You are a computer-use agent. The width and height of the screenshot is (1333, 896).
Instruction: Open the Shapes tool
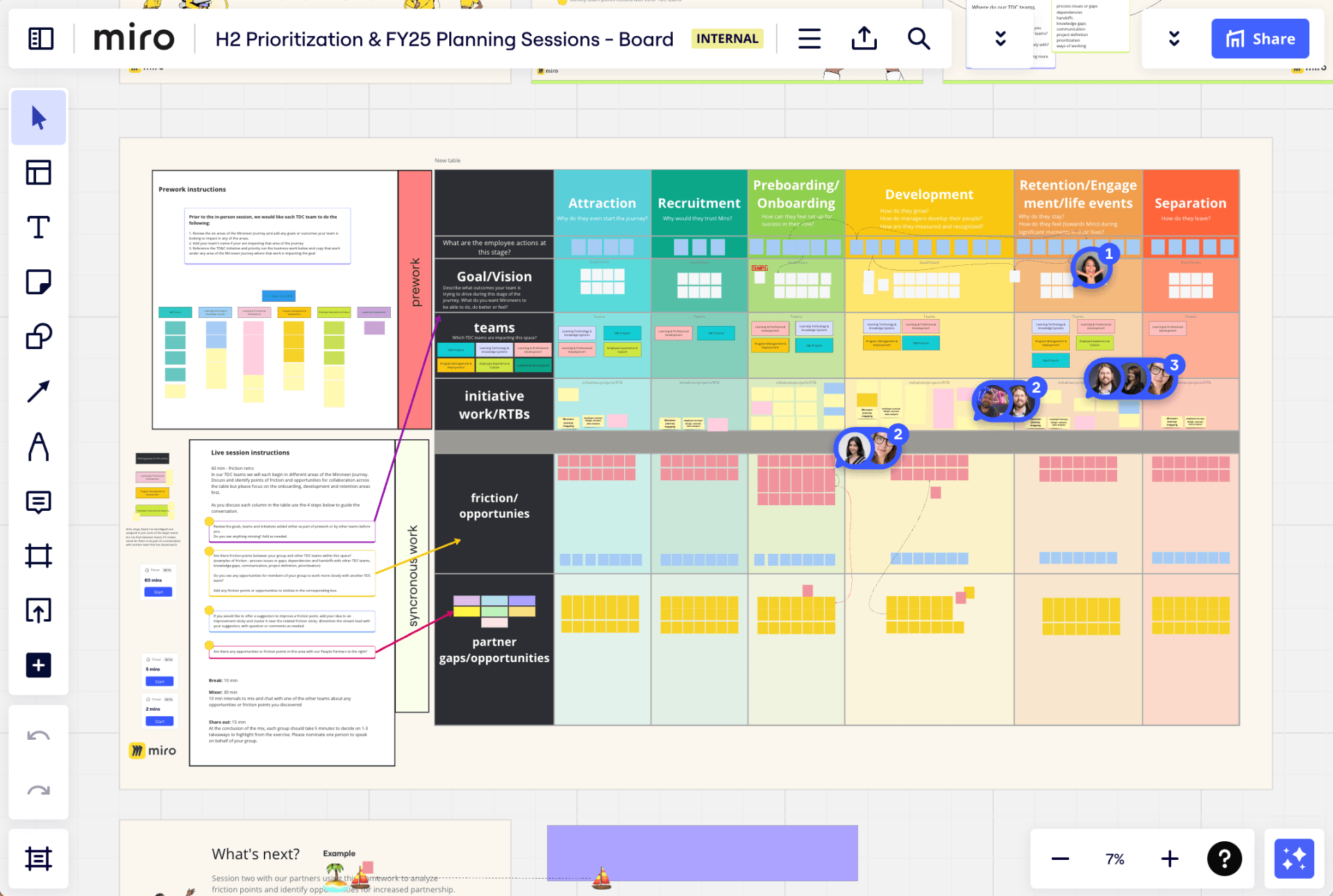39,337
